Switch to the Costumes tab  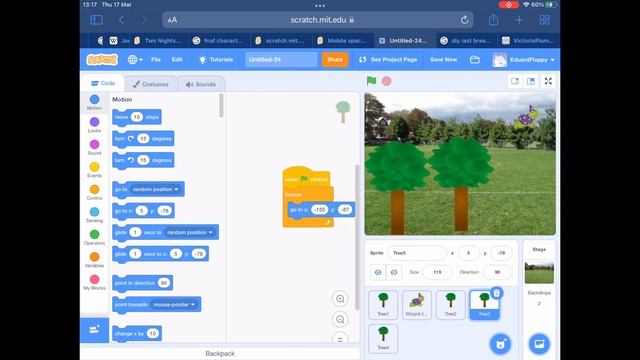[150, 84]
